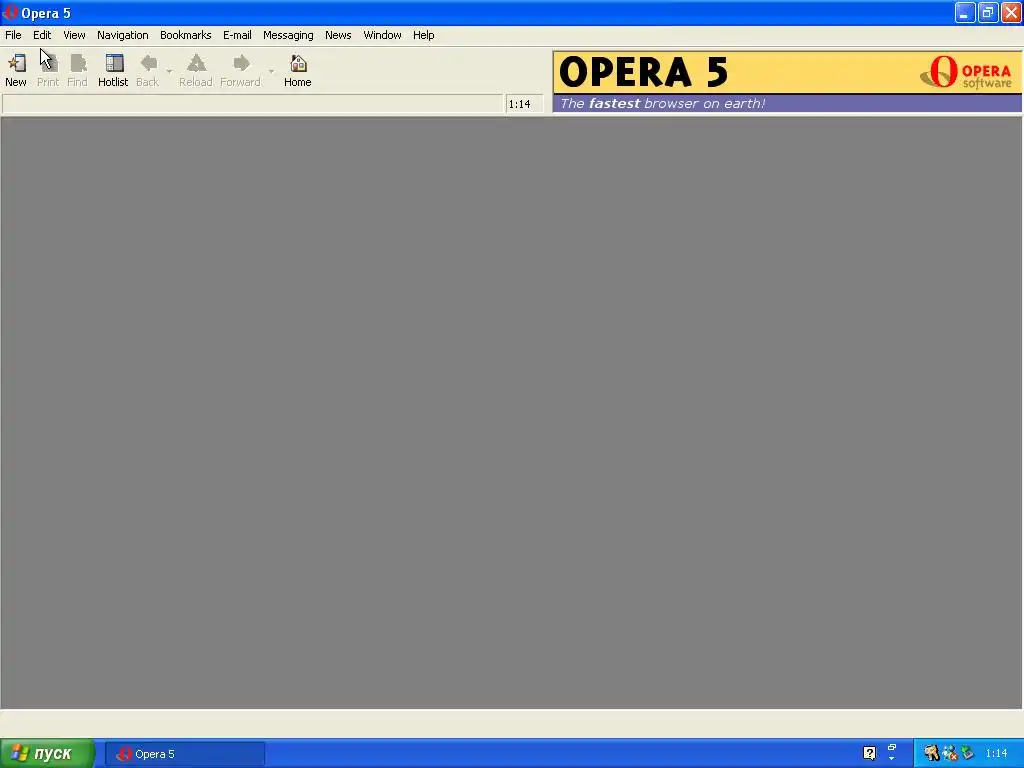Click the Back arrow icon

(x=148, y=70)
